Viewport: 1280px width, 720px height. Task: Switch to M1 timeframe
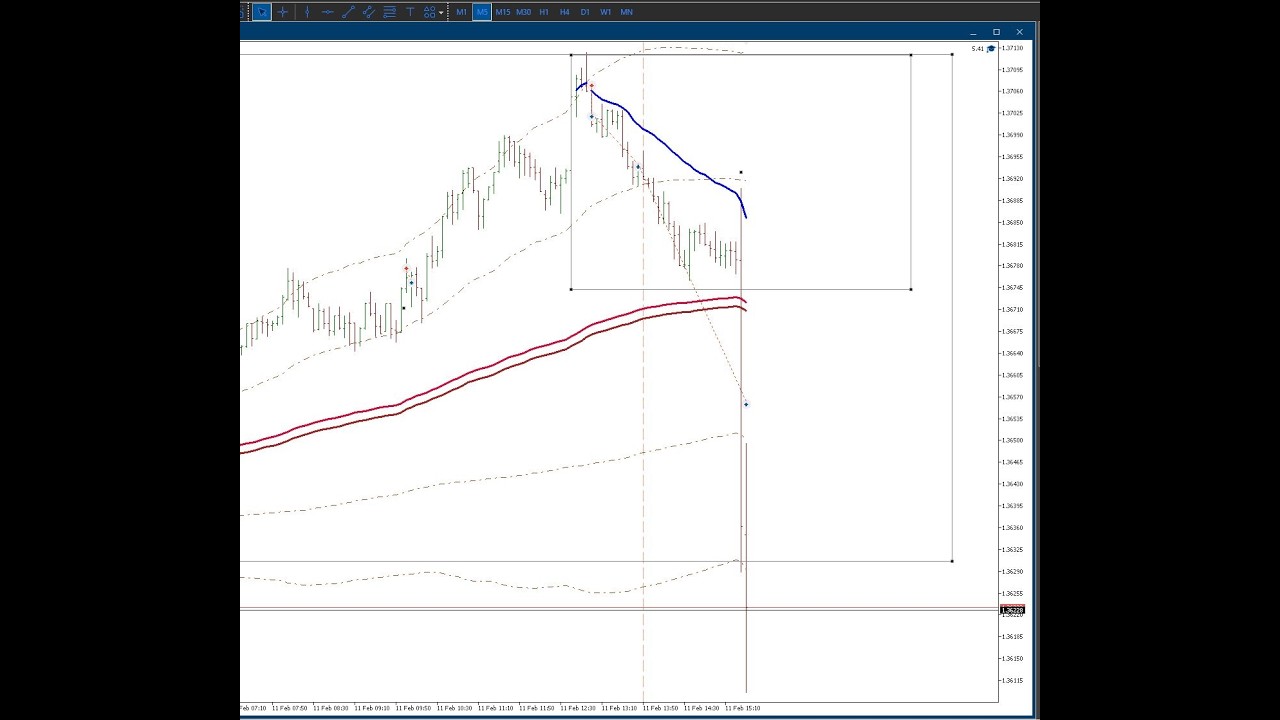(x=462, y=12)
